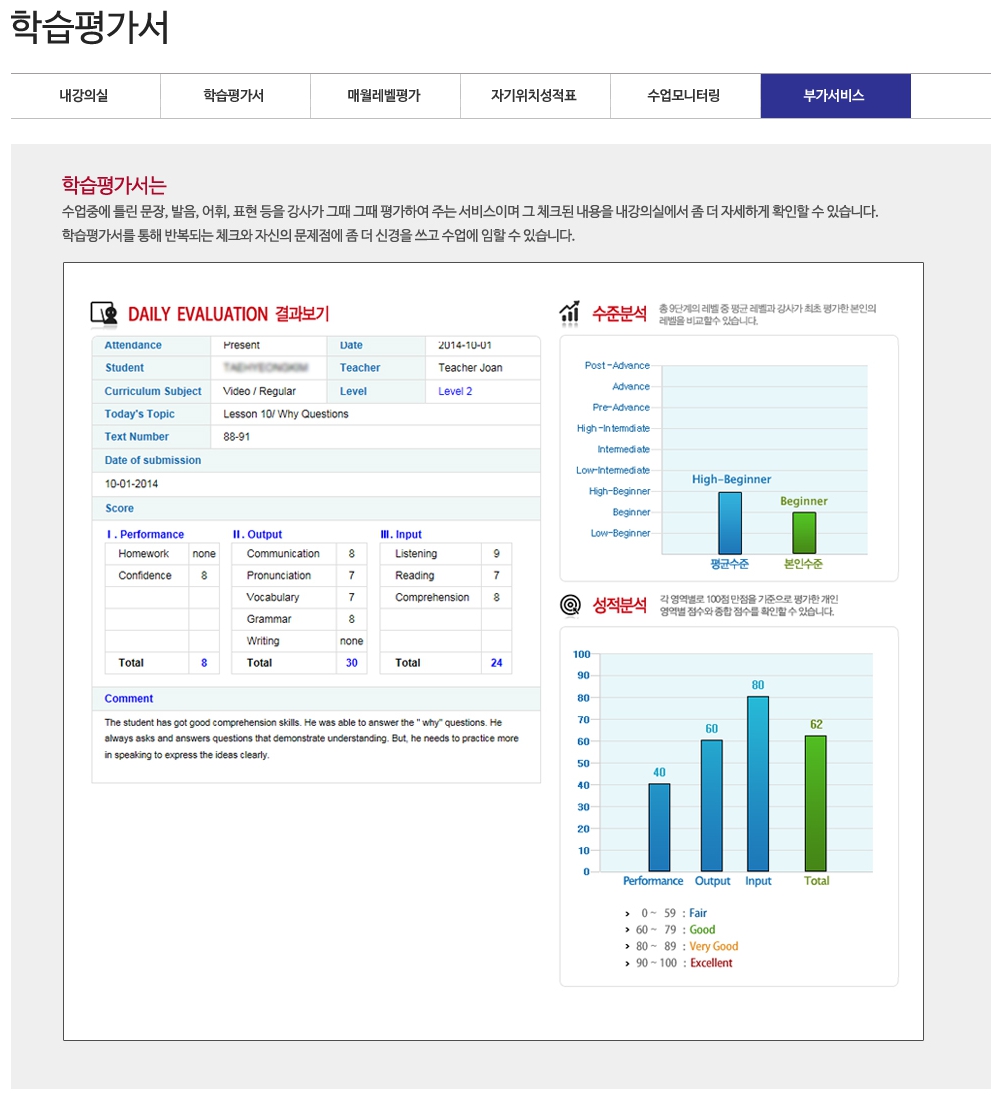Click the Output bar showing 60

712,805
